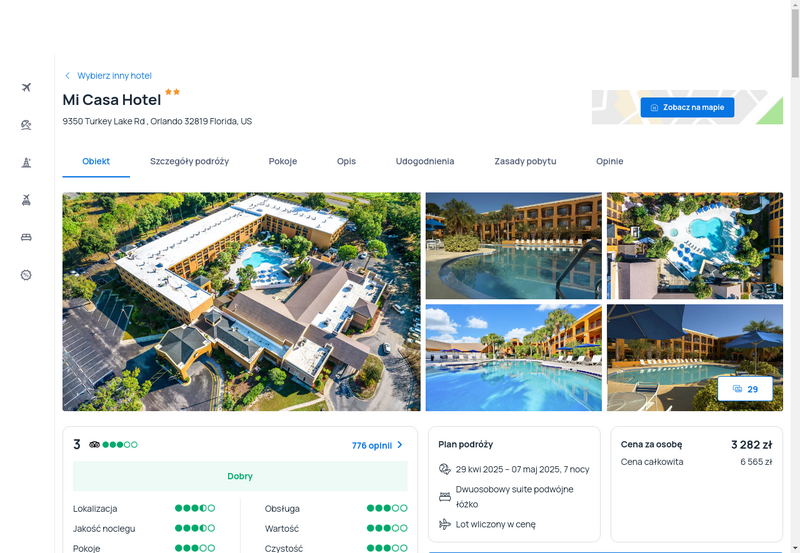Image resolution: width=800 pixels, height=553 pixels.
Task: Switch to the Opinie tab
Action: pyautogui.click(x=609, y=161)
